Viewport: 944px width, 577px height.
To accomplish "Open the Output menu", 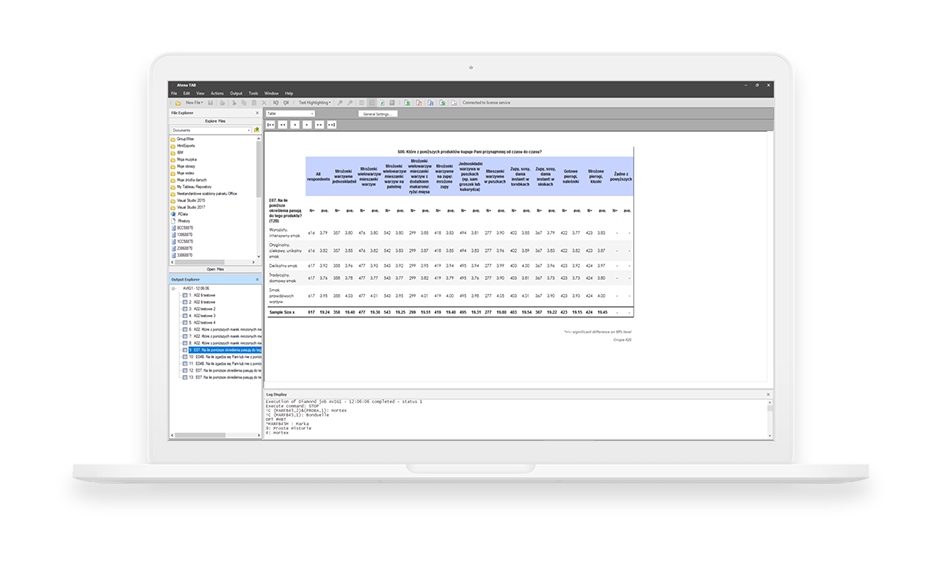I will point(236,93).
